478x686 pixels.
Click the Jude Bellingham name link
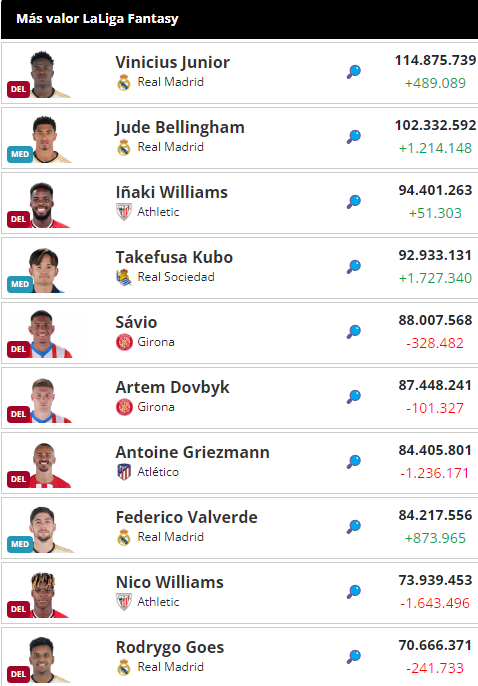coord(180,127)
